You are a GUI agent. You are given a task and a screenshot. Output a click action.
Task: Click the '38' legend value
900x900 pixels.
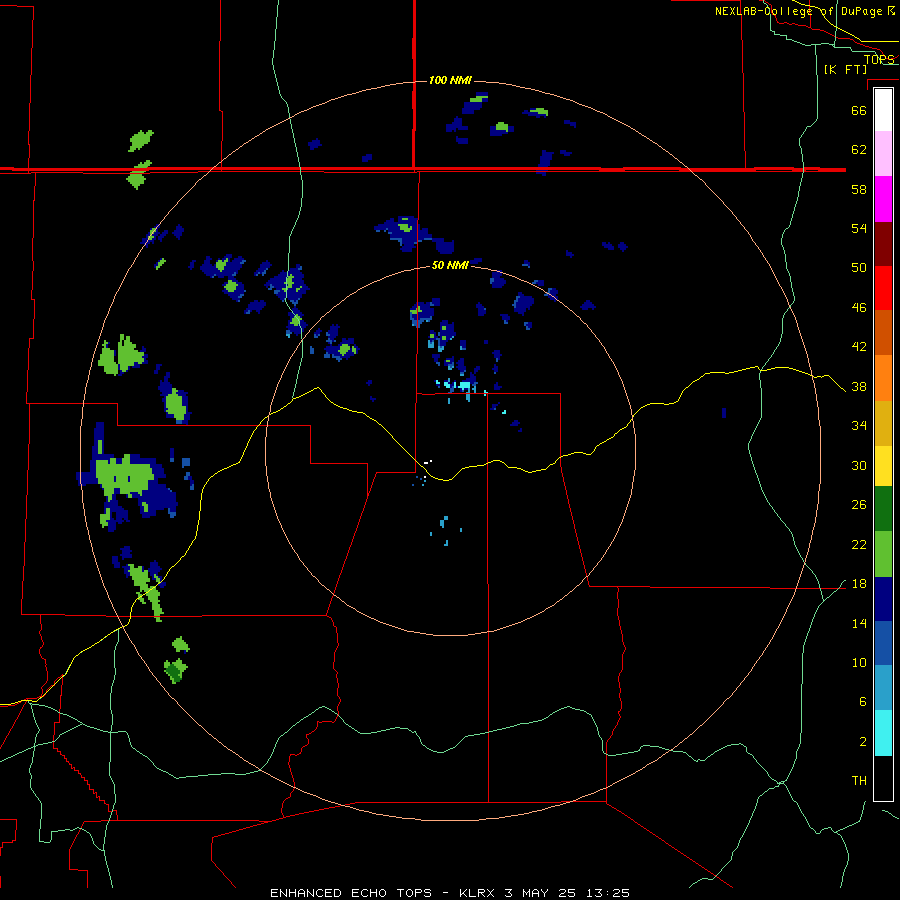pyautogui.click(x=859, y=387)
